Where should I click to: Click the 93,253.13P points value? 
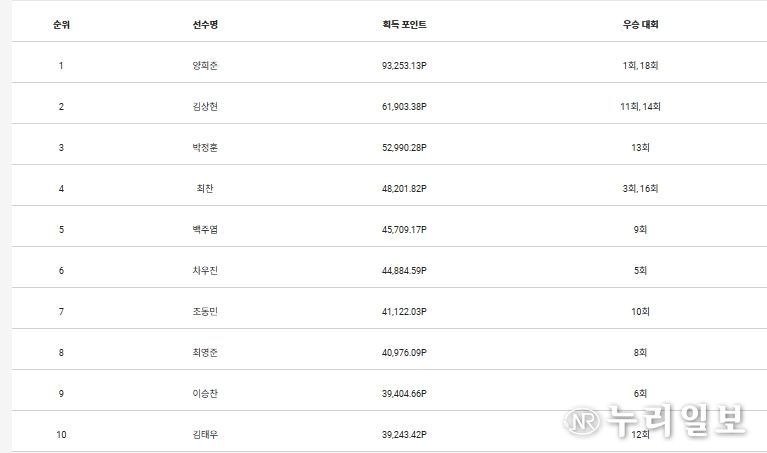404,66
